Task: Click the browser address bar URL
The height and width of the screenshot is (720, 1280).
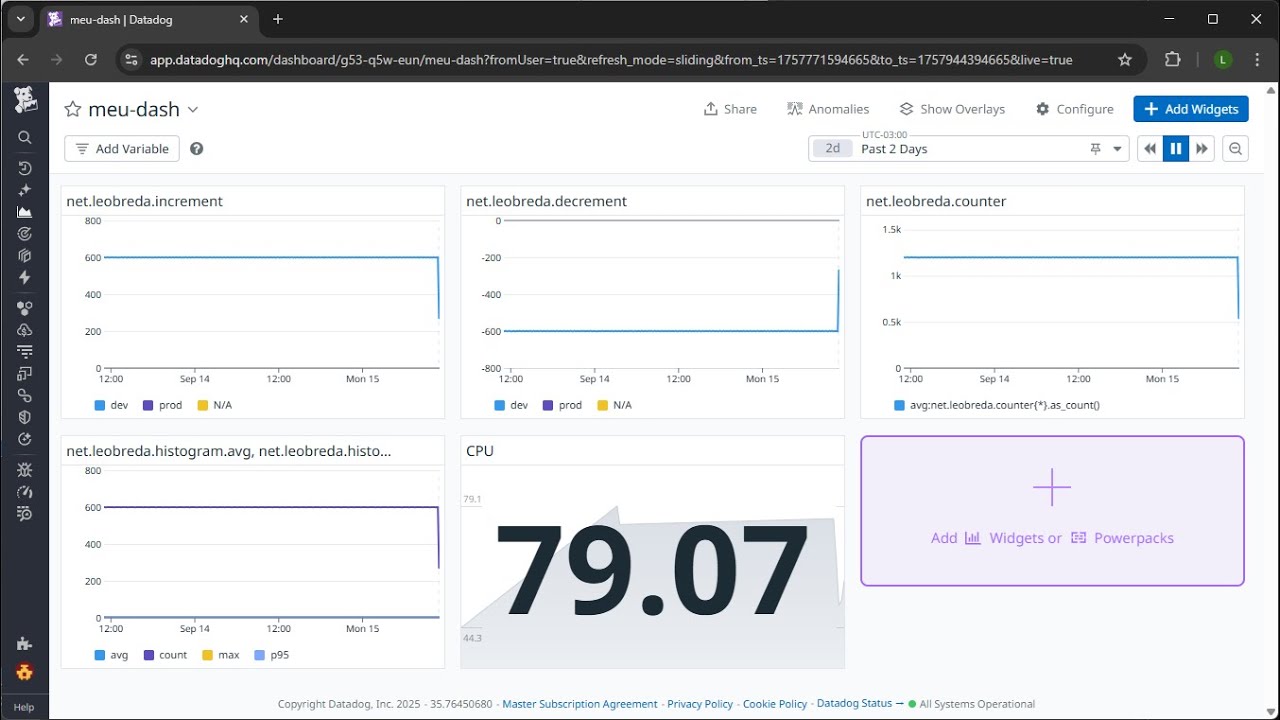Action: (611, 60)
